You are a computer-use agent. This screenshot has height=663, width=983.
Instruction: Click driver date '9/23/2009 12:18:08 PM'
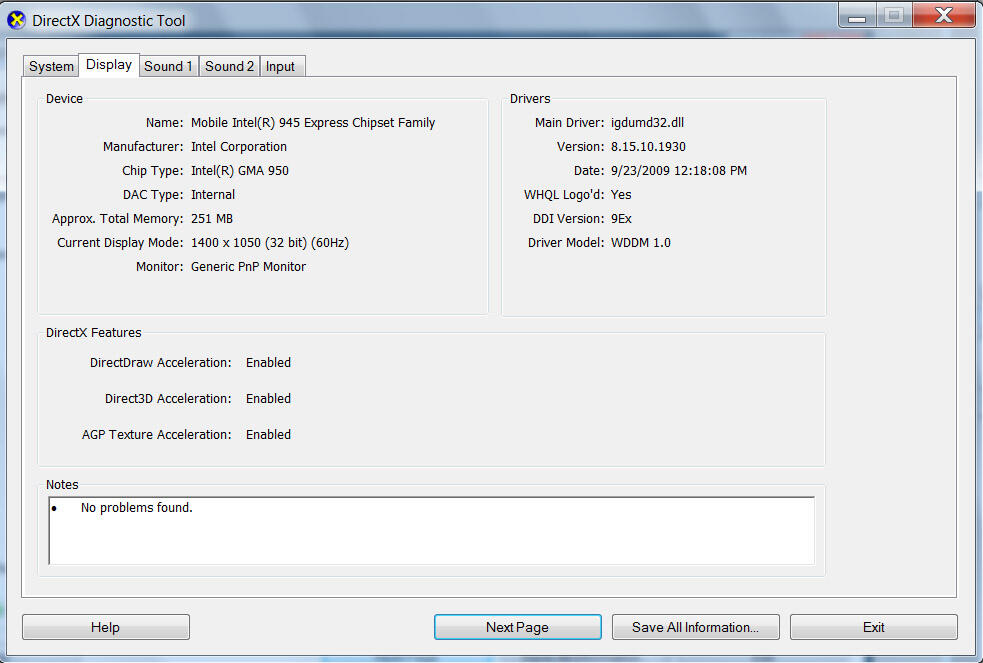(x=679, y=170)
